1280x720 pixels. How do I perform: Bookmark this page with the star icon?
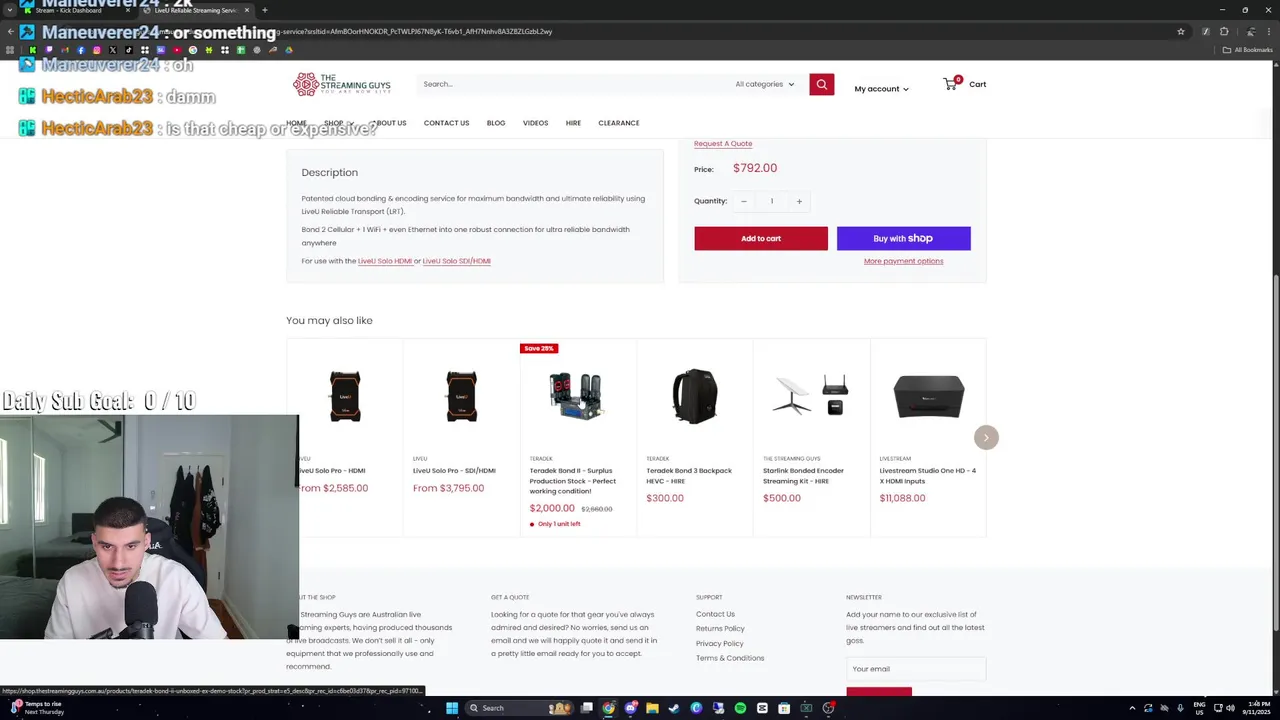1181,31
